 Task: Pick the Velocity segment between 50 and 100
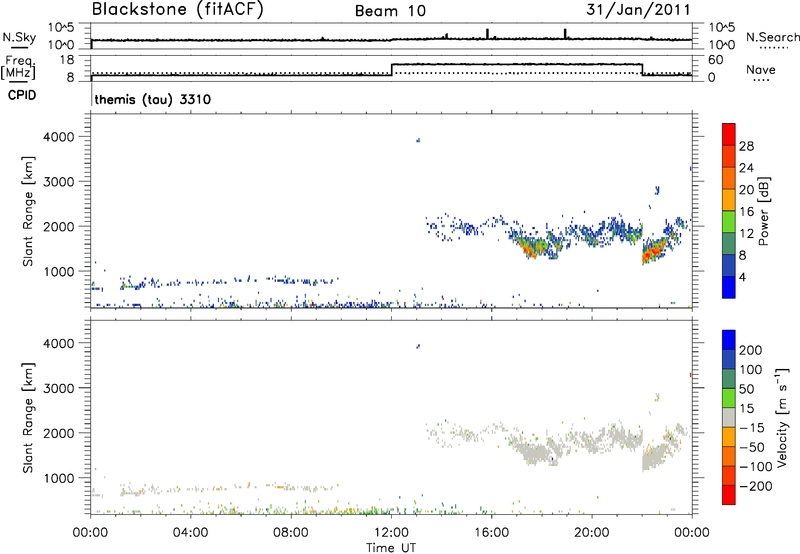coord(729,379)
